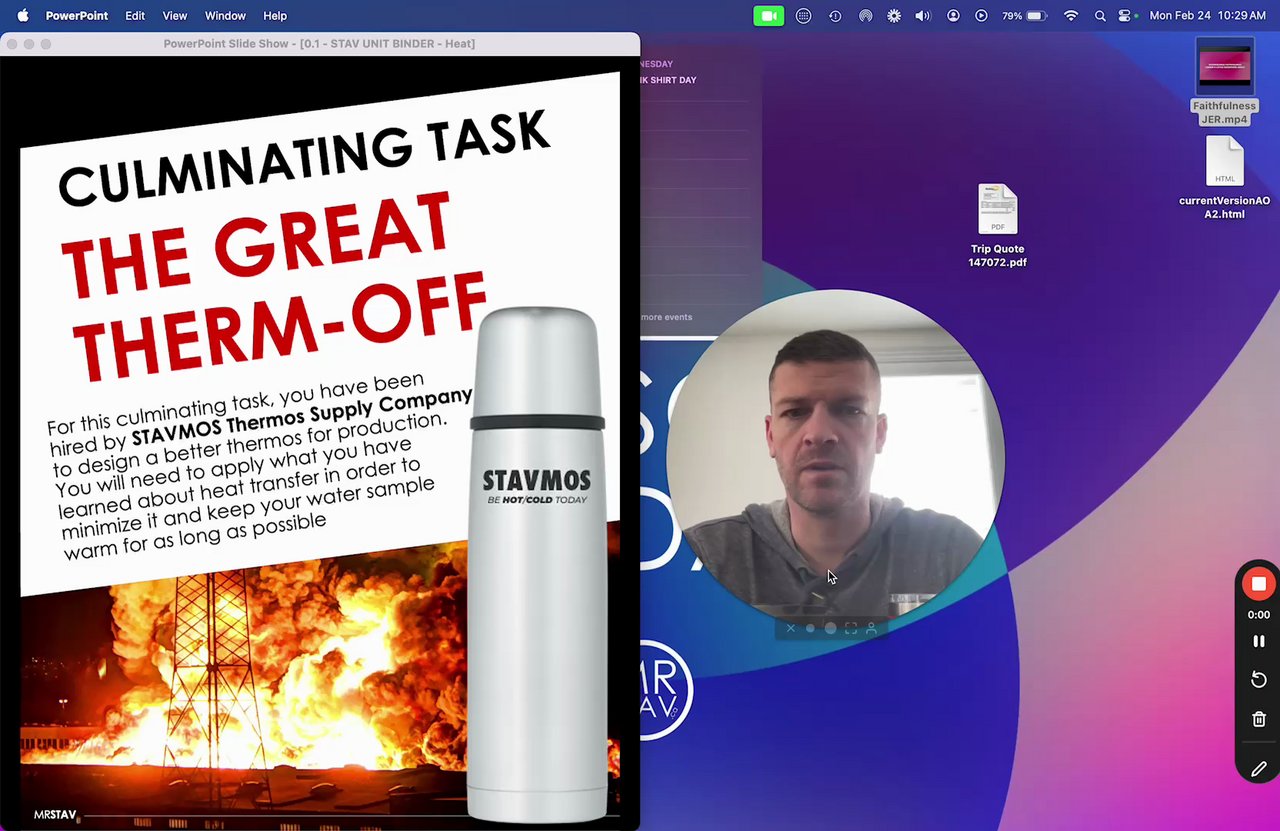Open the pencil drawing tool
The image size is (1280, 831).
[x=1259, y=769]
